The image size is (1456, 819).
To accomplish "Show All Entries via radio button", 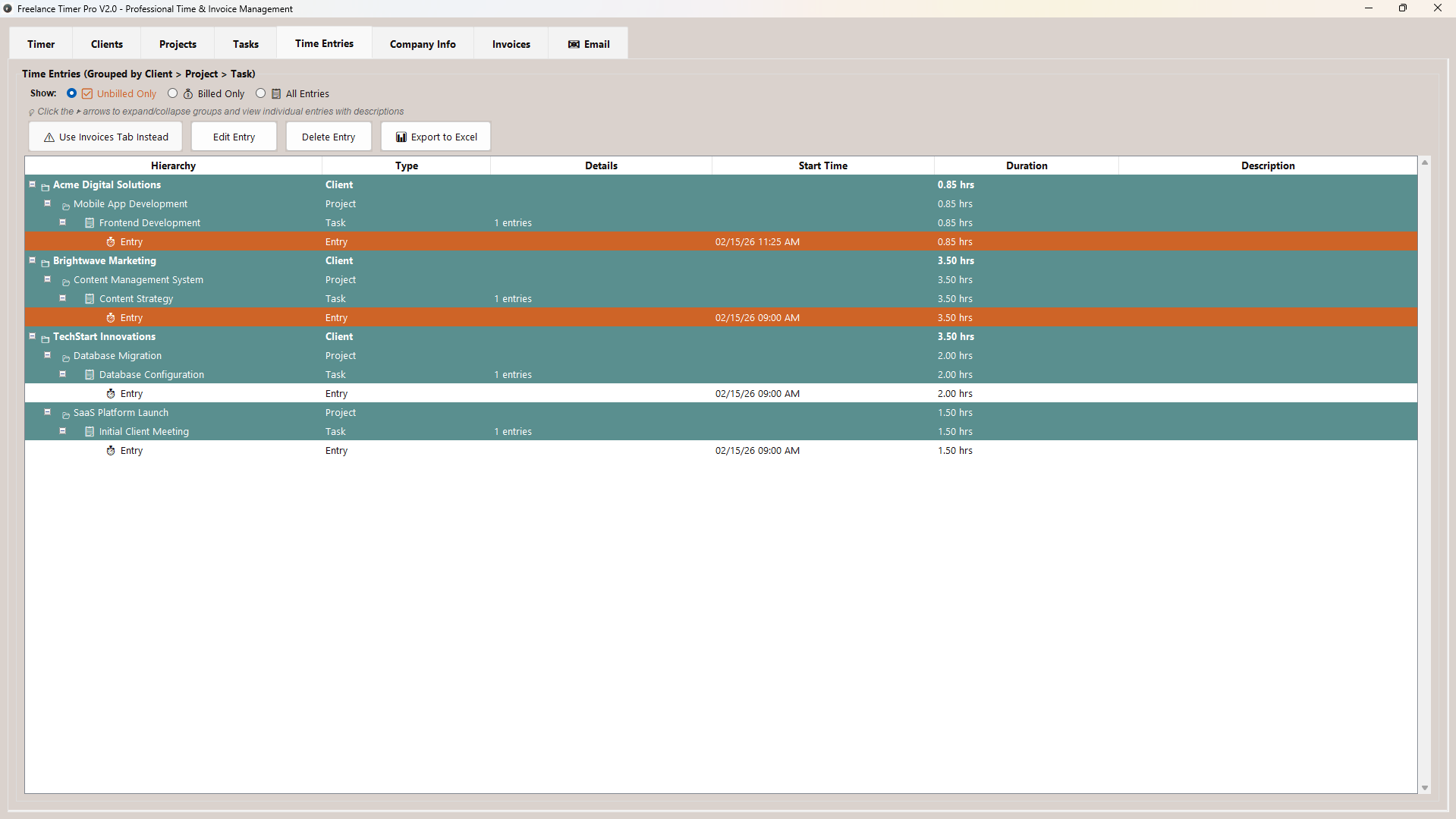I will coord(260,93).
